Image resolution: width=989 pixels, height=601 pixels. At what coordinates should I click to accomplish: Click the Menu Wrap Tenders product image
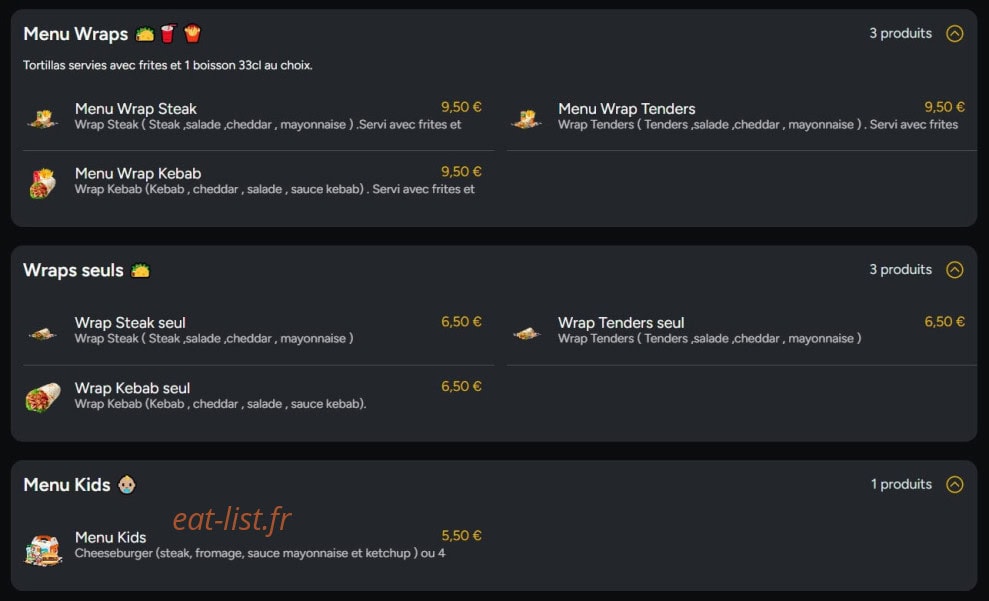tap(527, 118)
